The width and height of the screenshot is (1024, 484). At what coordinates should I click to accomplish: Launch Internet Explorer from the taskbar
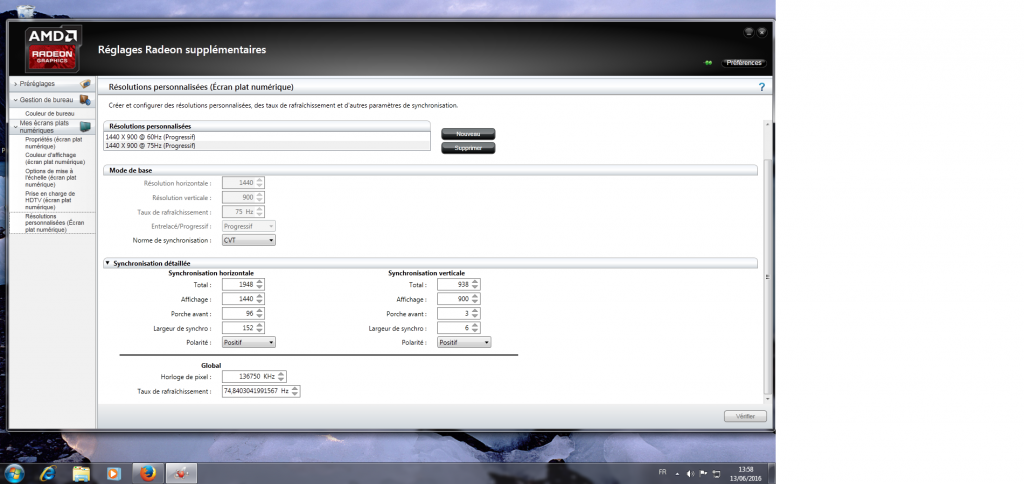coord(48,473)
